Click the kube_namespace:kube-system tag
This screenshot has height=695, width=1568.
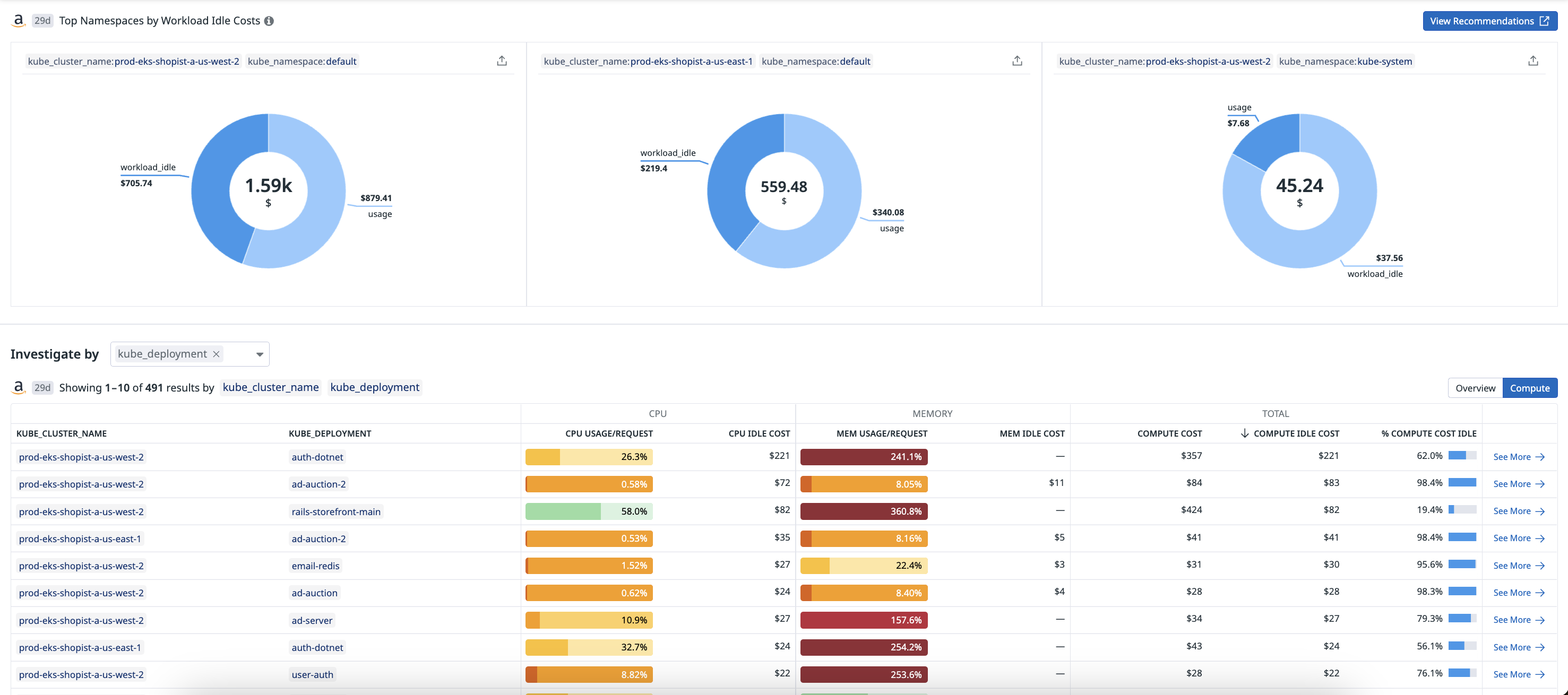click(x=1345, y=61)
